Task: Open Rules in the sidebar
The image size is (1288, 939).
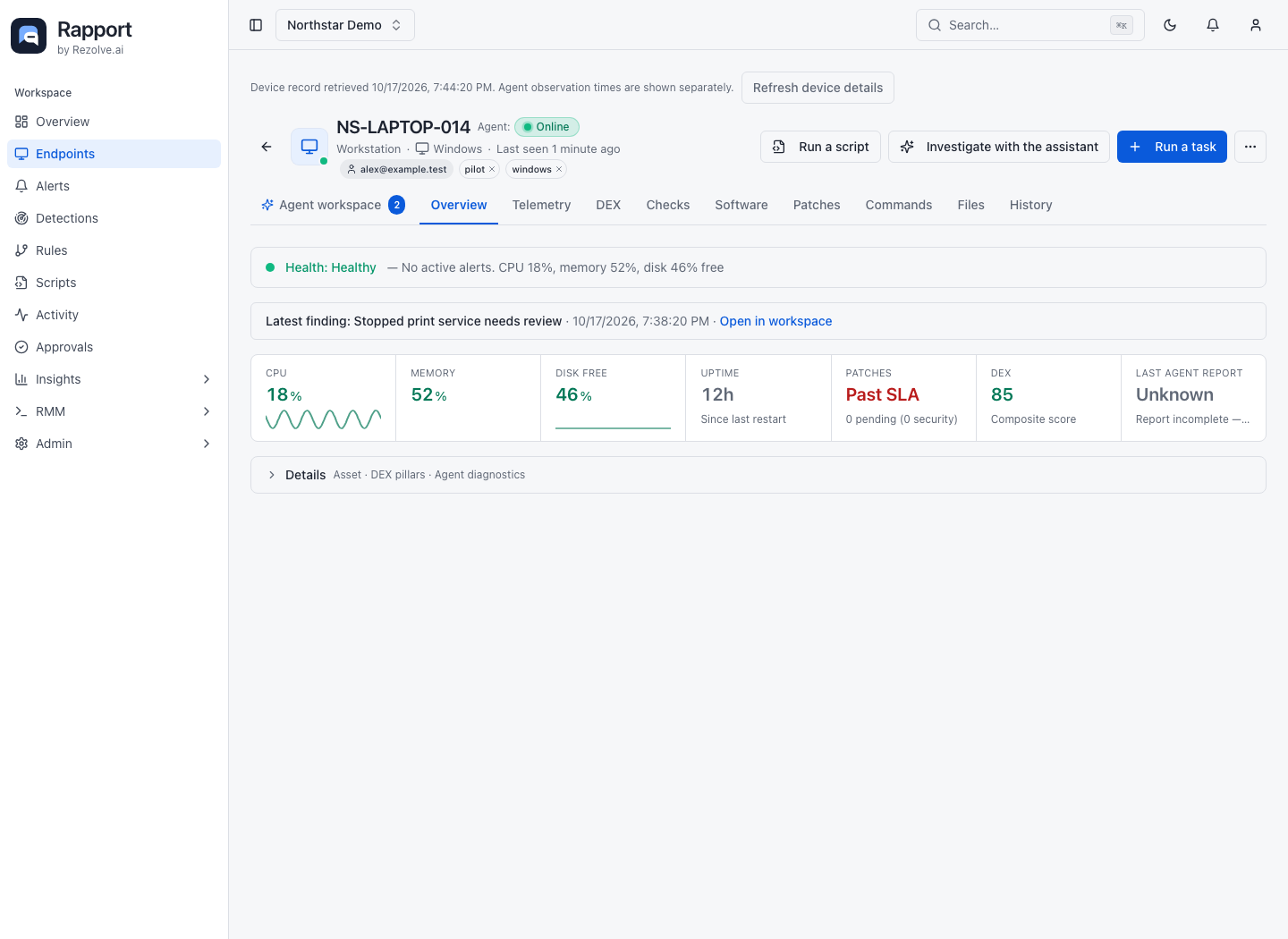Action: pyautogui.click(x=114, y=250)
